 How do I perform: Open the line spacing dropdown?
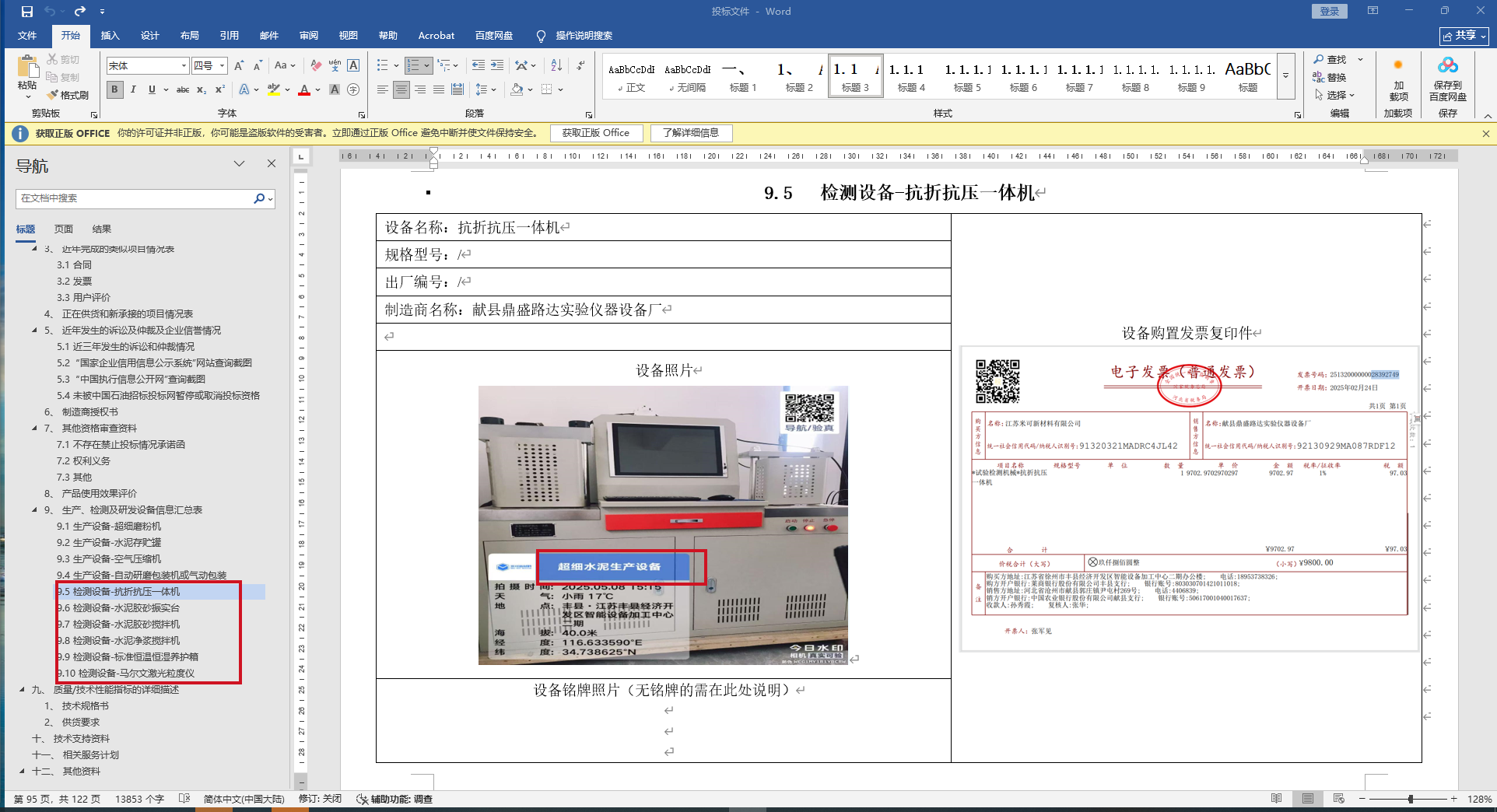(486, 89)
